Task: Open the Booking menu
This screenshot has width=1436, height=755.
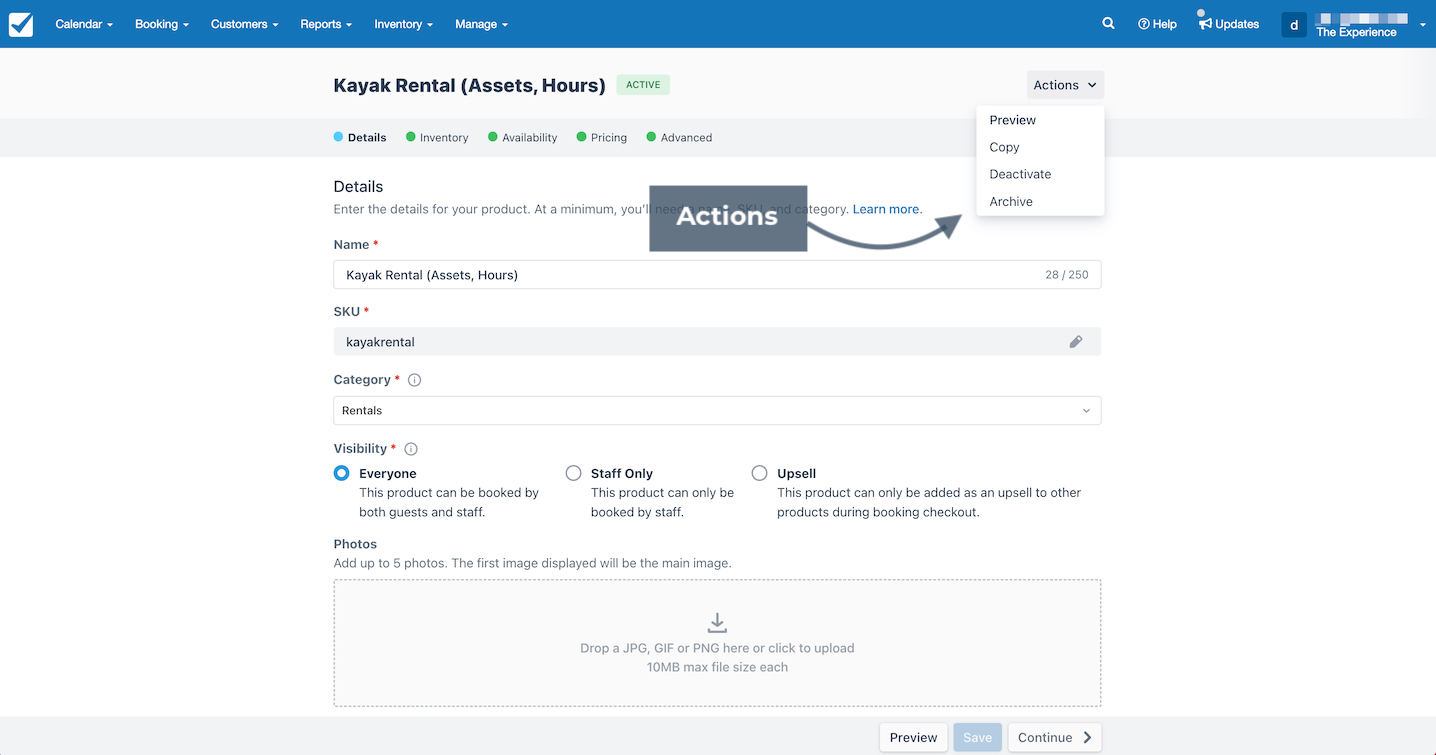Action: [x=162, y=24]
